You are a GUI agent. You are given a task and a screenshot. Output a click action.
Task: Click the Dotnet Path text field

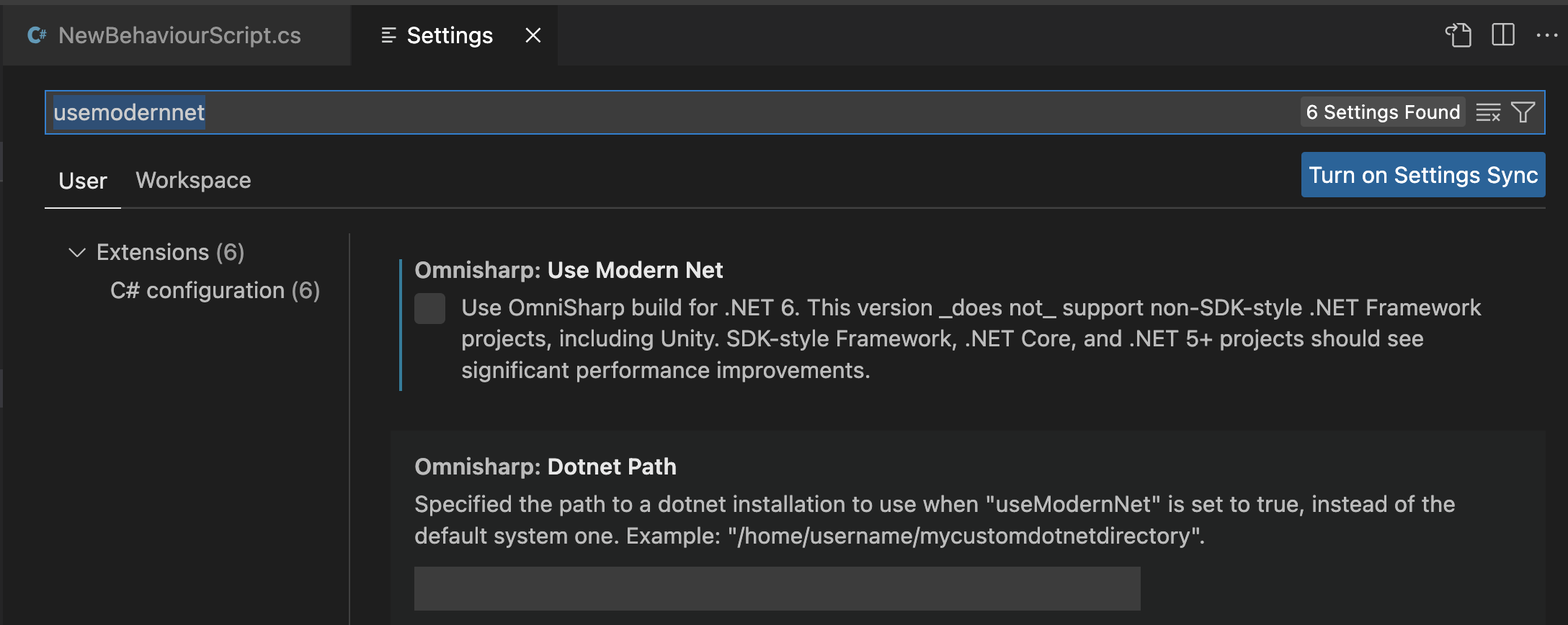click(x=777, y=588)
